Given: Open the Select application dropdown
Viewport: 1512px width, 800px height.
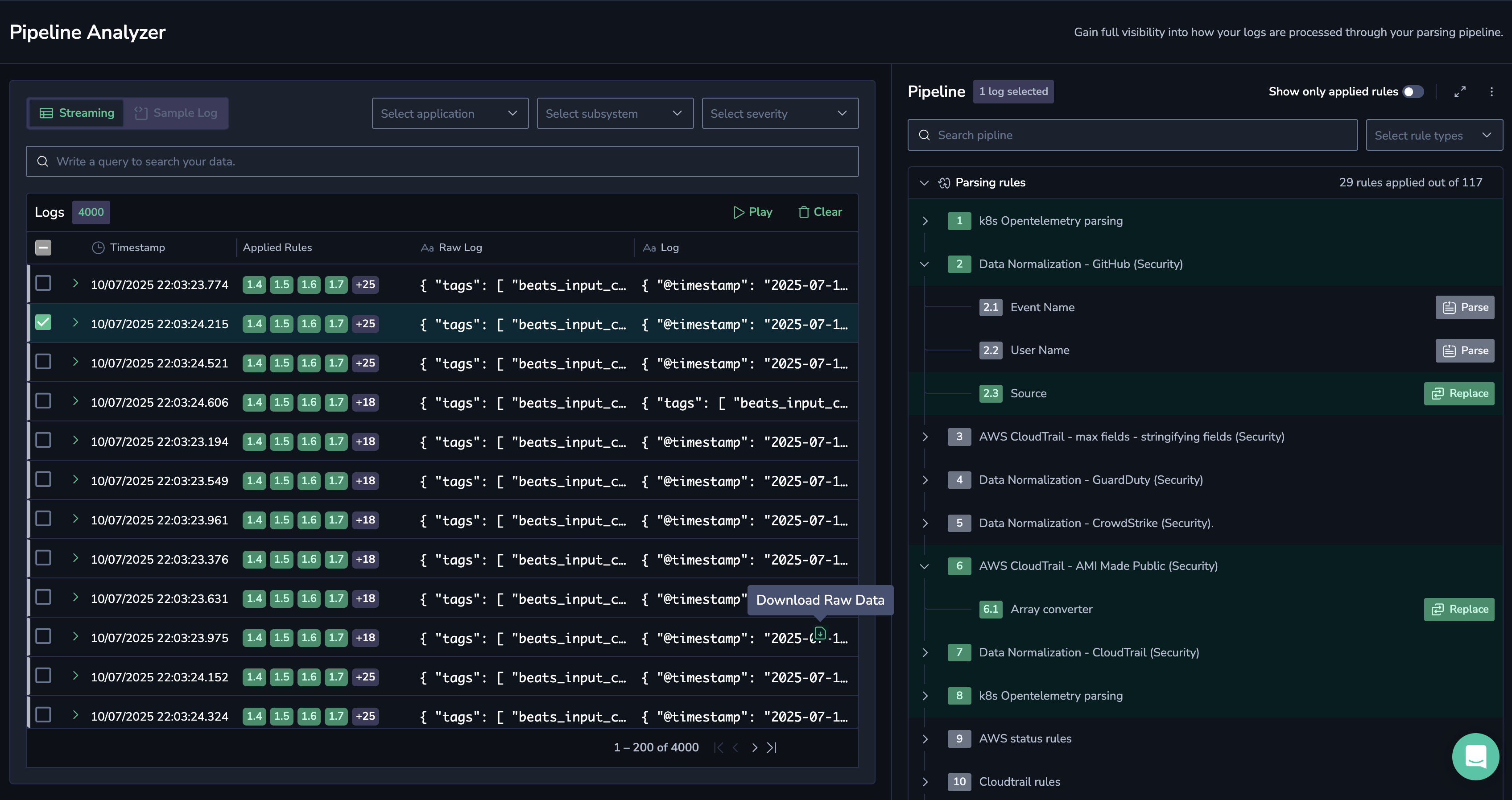Looking at the screenshot, I should (450, 113).
